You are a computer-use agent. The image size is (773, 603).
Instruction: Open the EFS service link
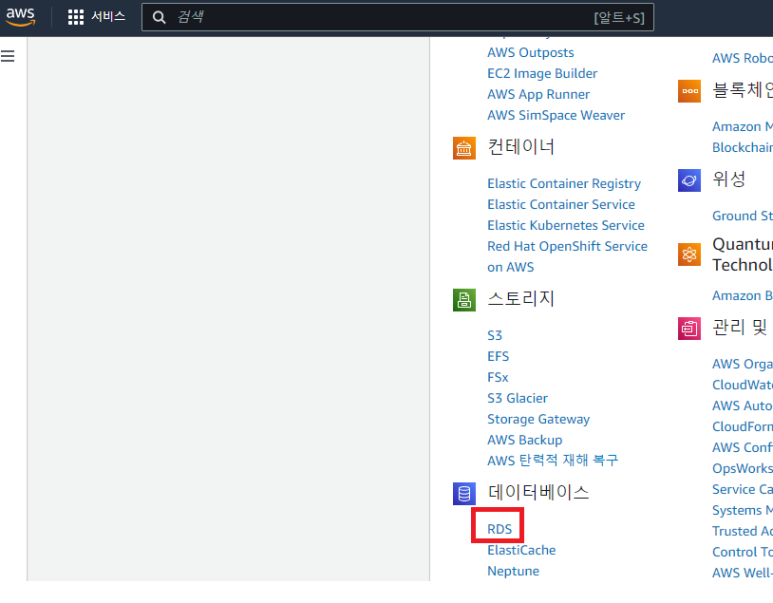[x=498, y=356]
